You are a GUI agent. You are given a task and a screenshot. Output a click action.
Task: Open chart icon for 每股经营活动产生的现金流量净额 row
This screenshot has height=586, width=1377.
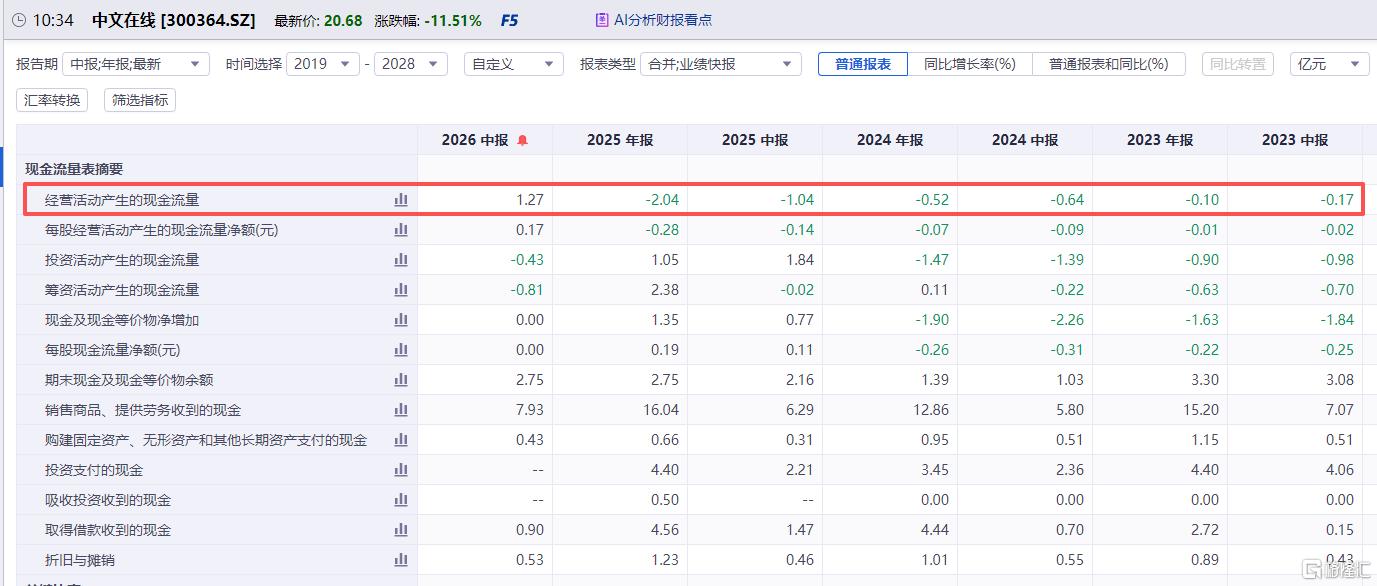point(401,230)
